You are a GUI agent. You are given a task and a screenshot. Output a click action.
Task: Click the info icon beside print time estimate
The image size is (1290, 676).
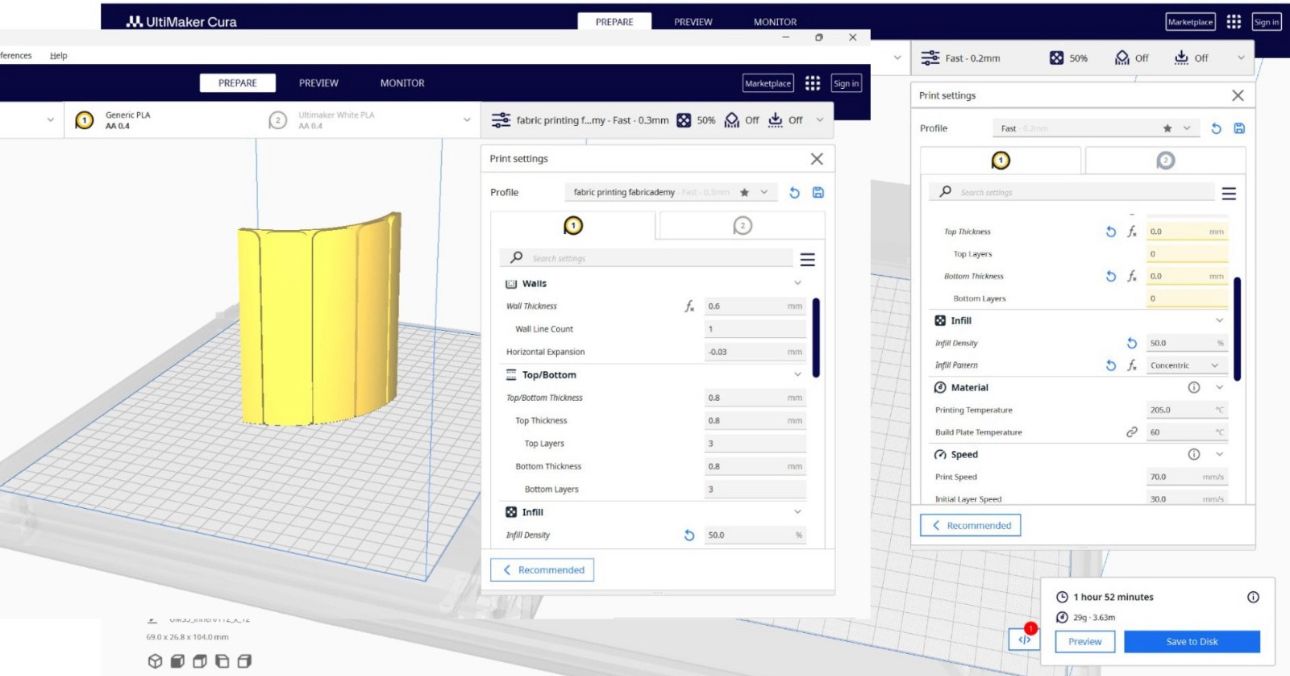click(x=1253, y=597)
